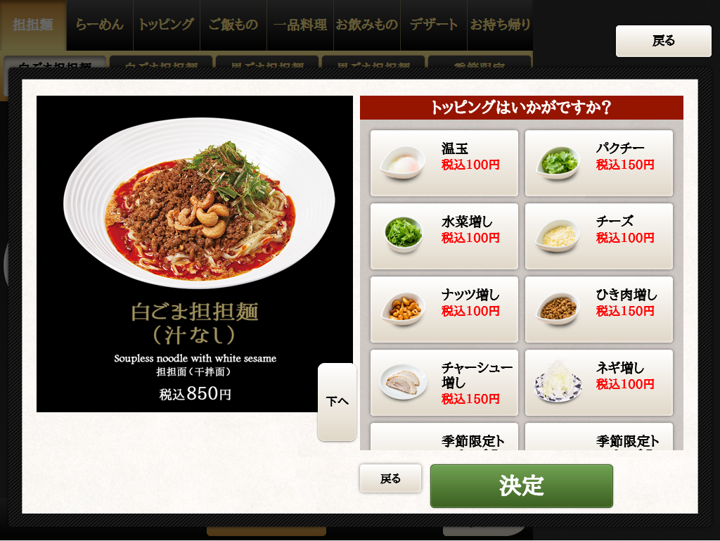Add the 温玉 soft egg topping
The height and width of the screenshot is (541, 720).
444,163
